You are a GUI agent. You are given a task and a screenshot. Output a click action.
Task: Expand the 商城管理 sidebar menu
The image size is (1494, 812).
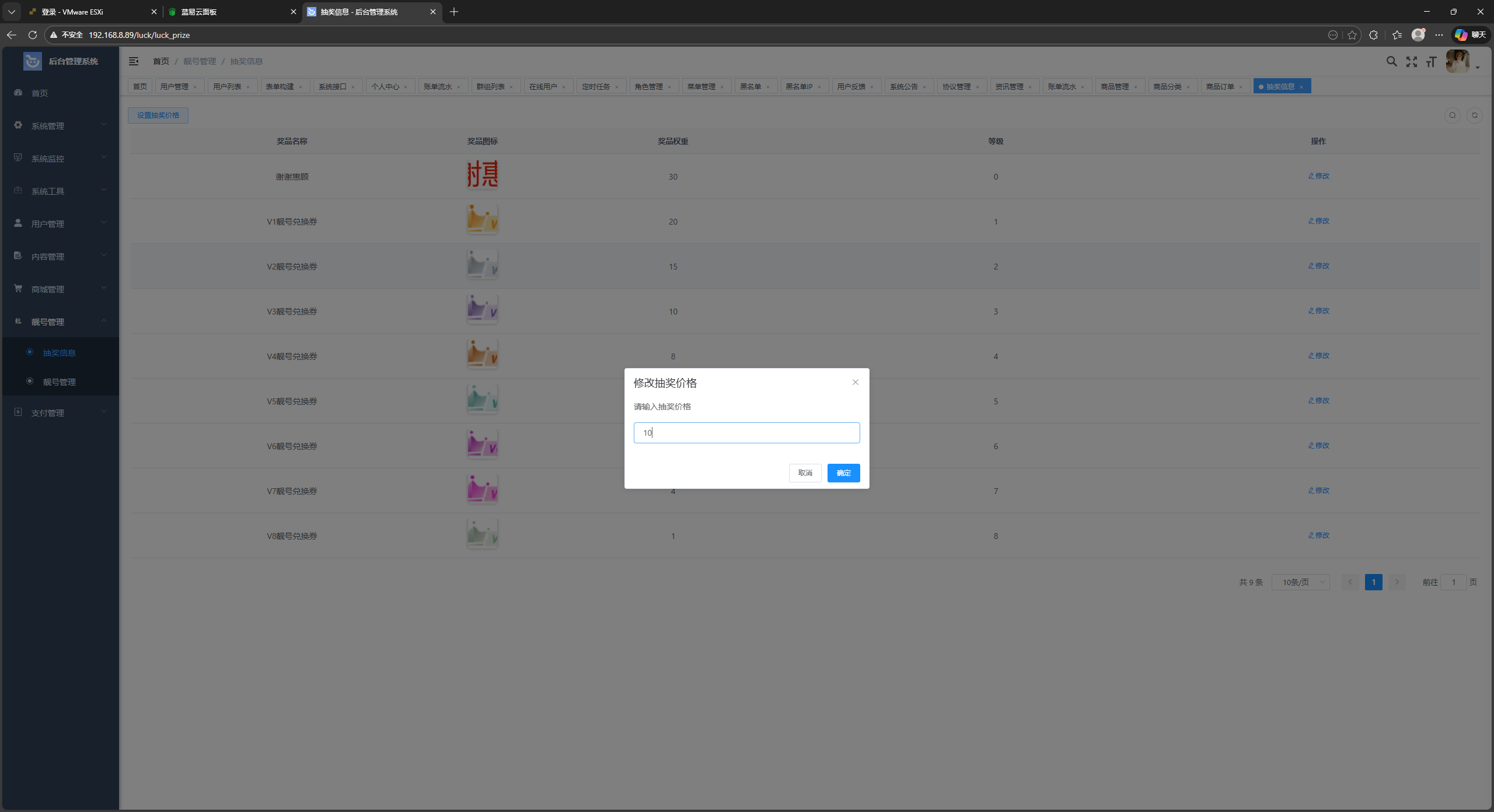[60, 289]
